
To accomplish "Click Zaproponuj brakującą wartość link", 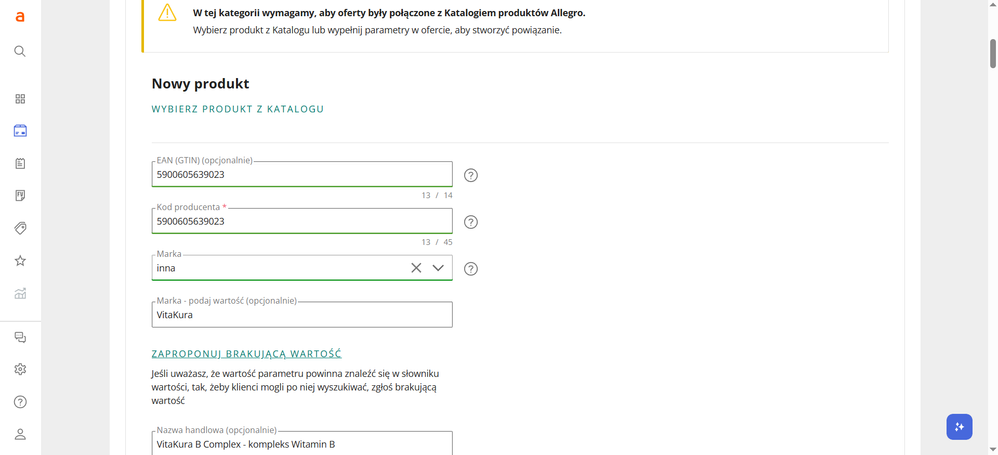I will point(246,353).
